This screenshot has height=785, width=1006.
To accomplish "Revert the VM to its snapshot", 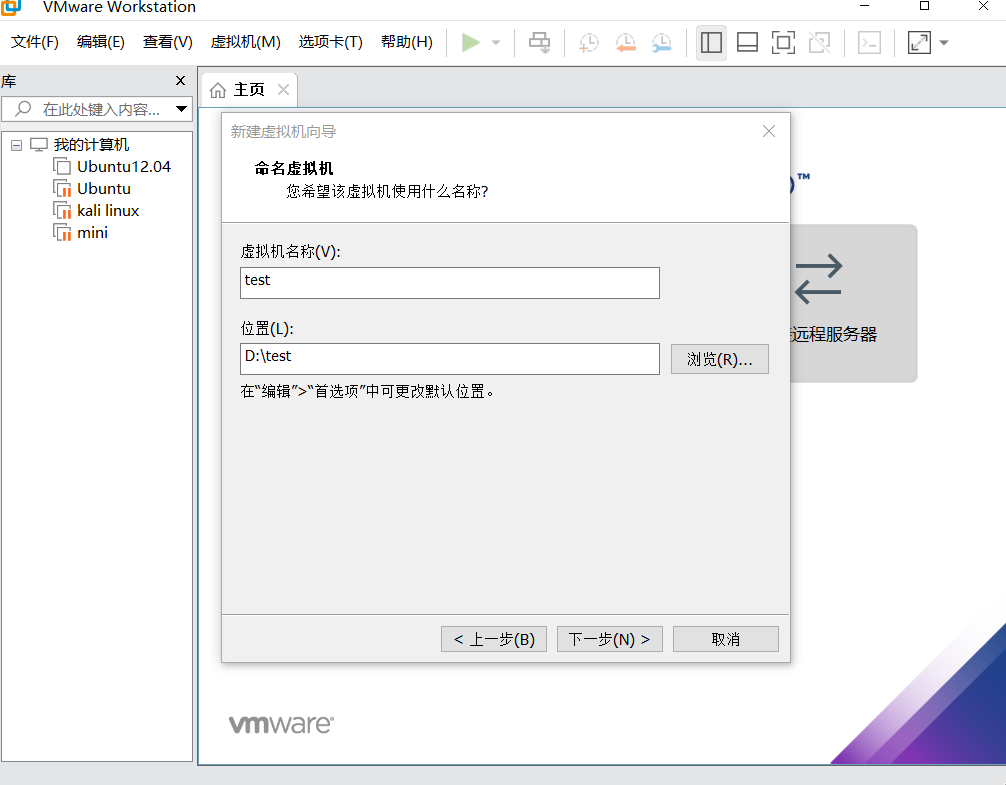I will pos(625,42).
